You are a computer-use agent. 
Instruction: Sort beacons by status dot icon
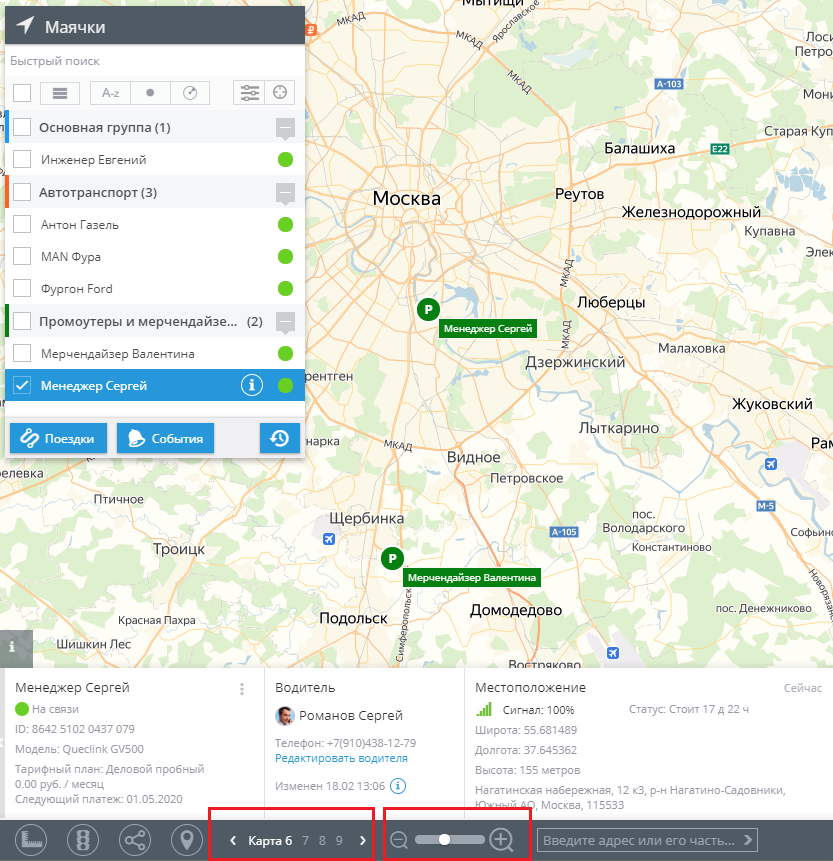(150, 93)
